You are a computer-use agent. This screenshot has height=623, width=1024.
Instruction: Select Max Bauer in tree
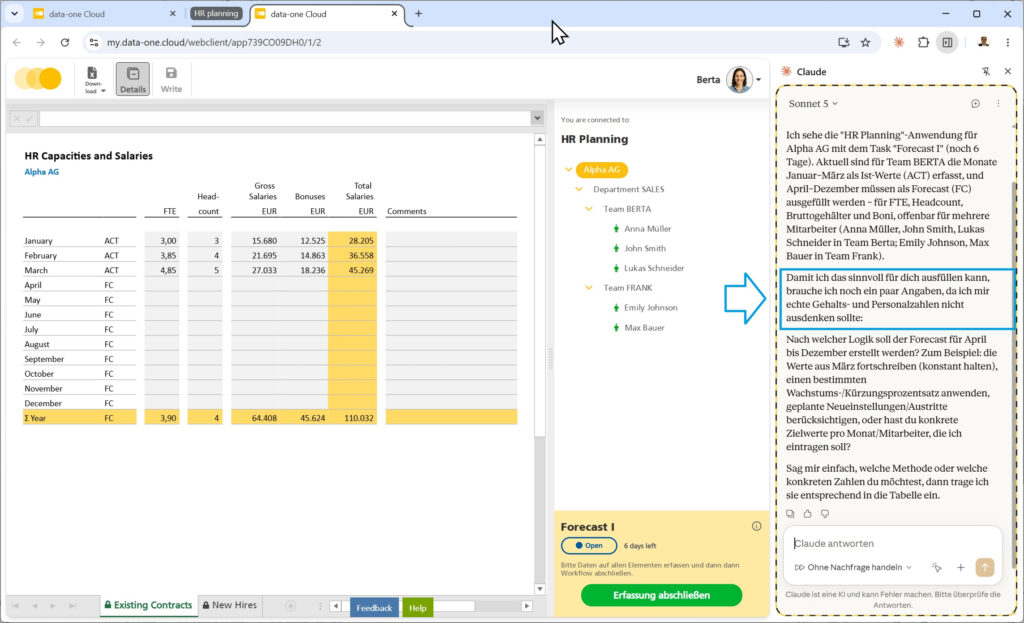tap(644, 327)
